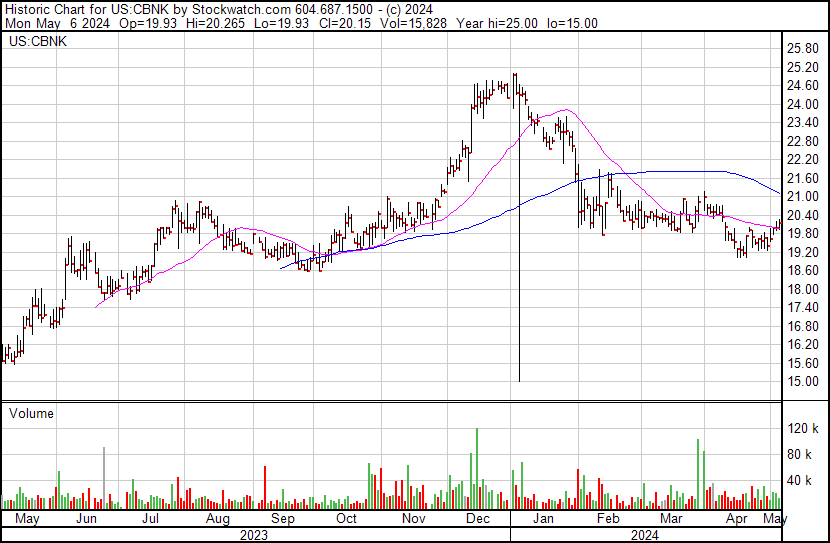Screen dimensions: 830x543
Task: Click the tall green March volume bar
Action: pos(698,474)
